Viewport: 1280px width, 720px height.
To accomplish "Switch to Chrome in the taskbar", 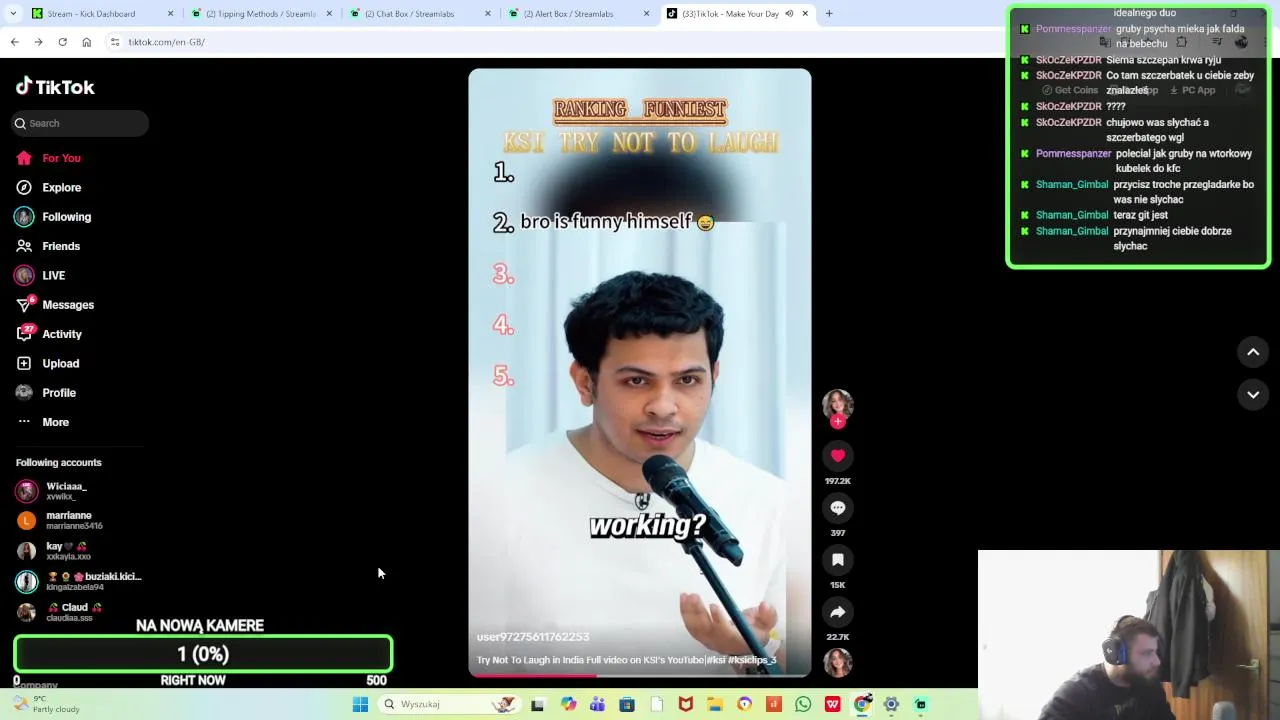I will [862, 704].
